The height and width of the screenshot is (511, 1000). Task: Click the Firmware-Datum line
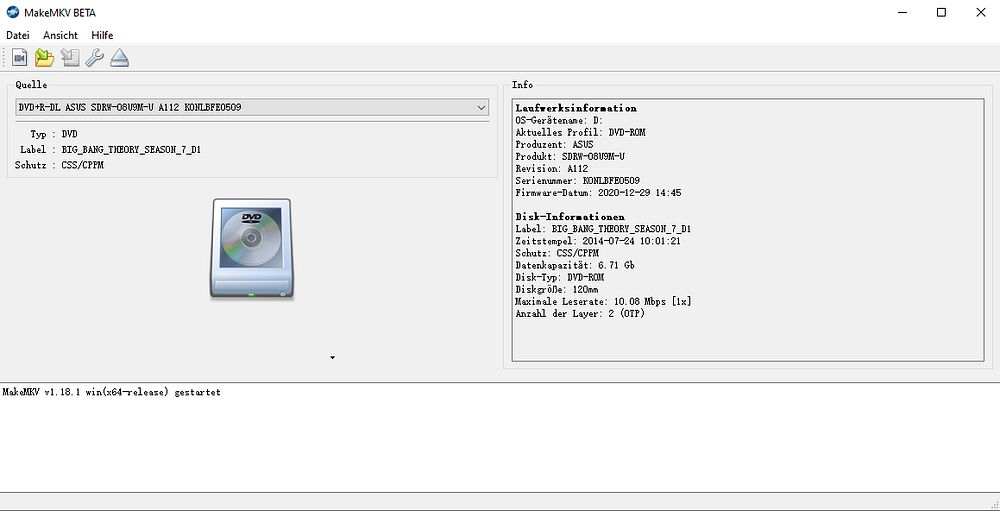click(598, 193)
